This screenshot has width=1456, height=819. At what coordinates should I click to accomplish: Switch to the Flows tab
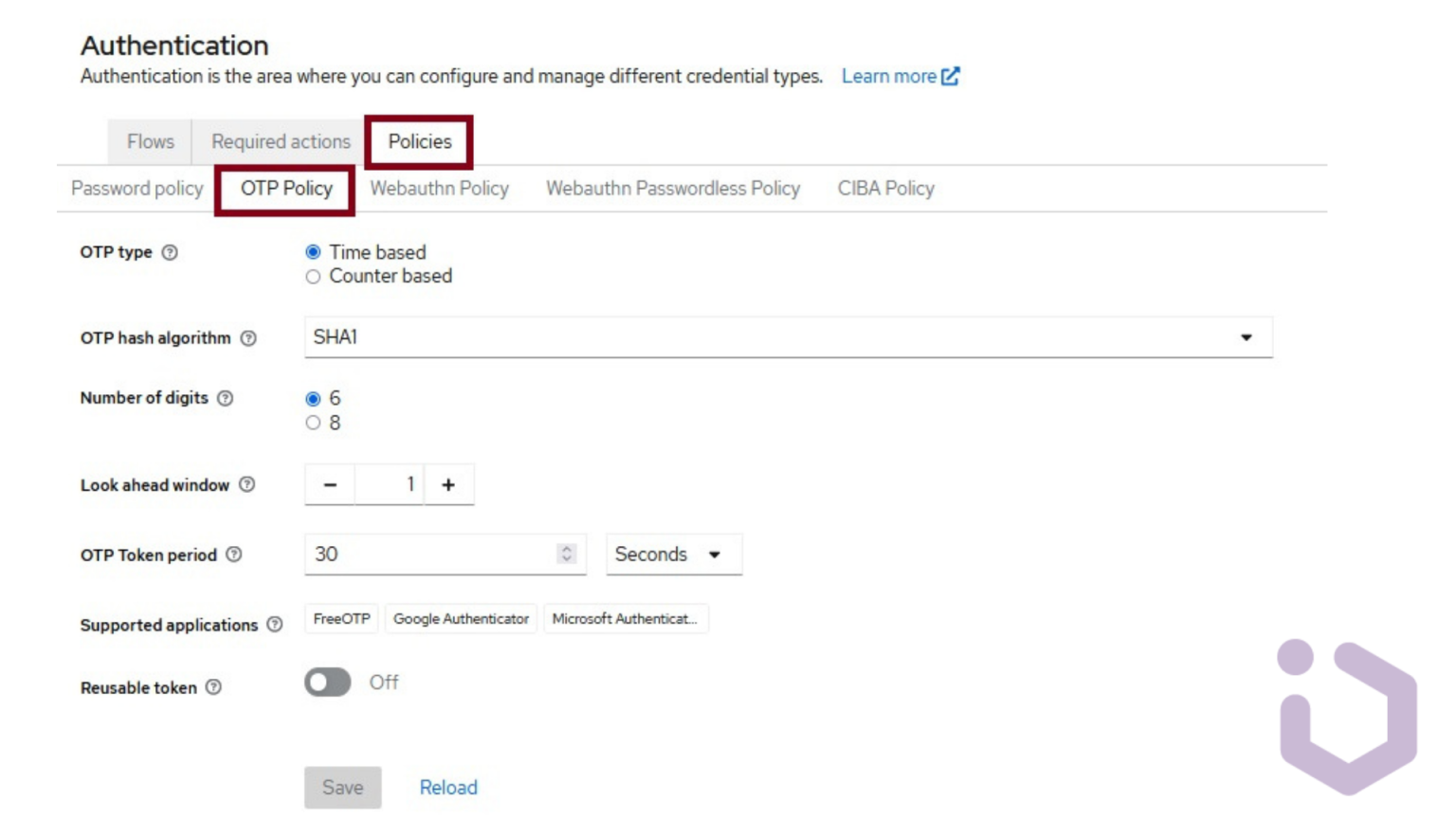pyautogui.click(x=150, y=141)
